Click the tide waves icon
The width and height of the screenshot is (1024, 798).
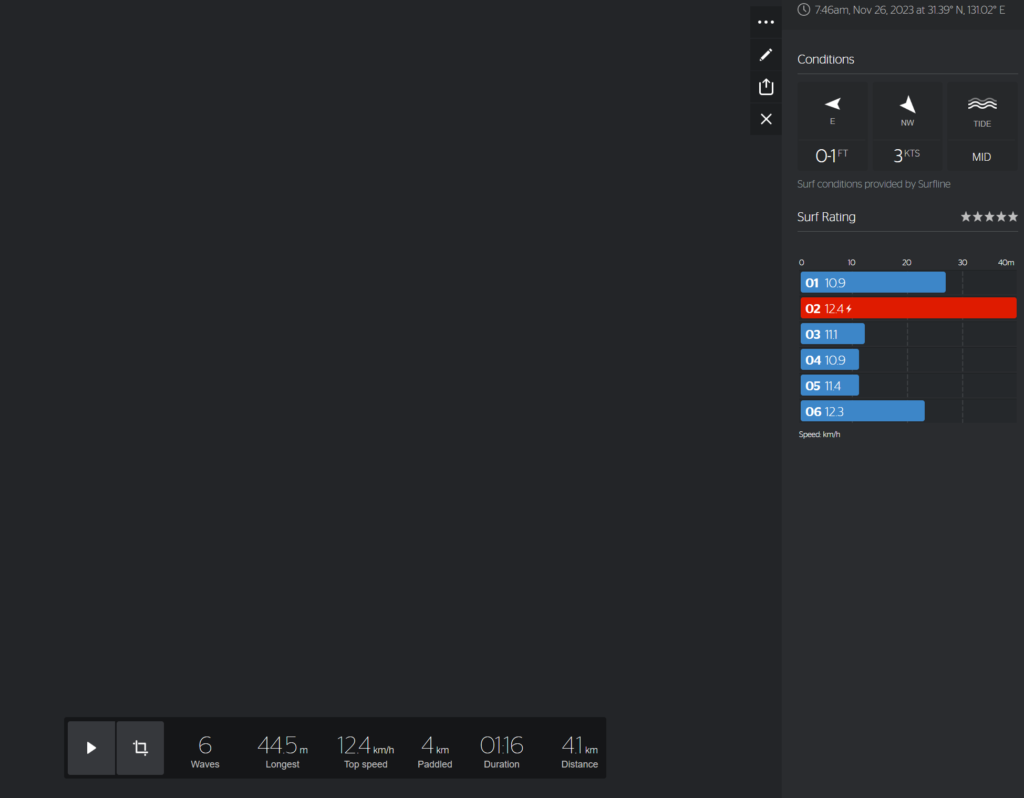click(982, 104)
